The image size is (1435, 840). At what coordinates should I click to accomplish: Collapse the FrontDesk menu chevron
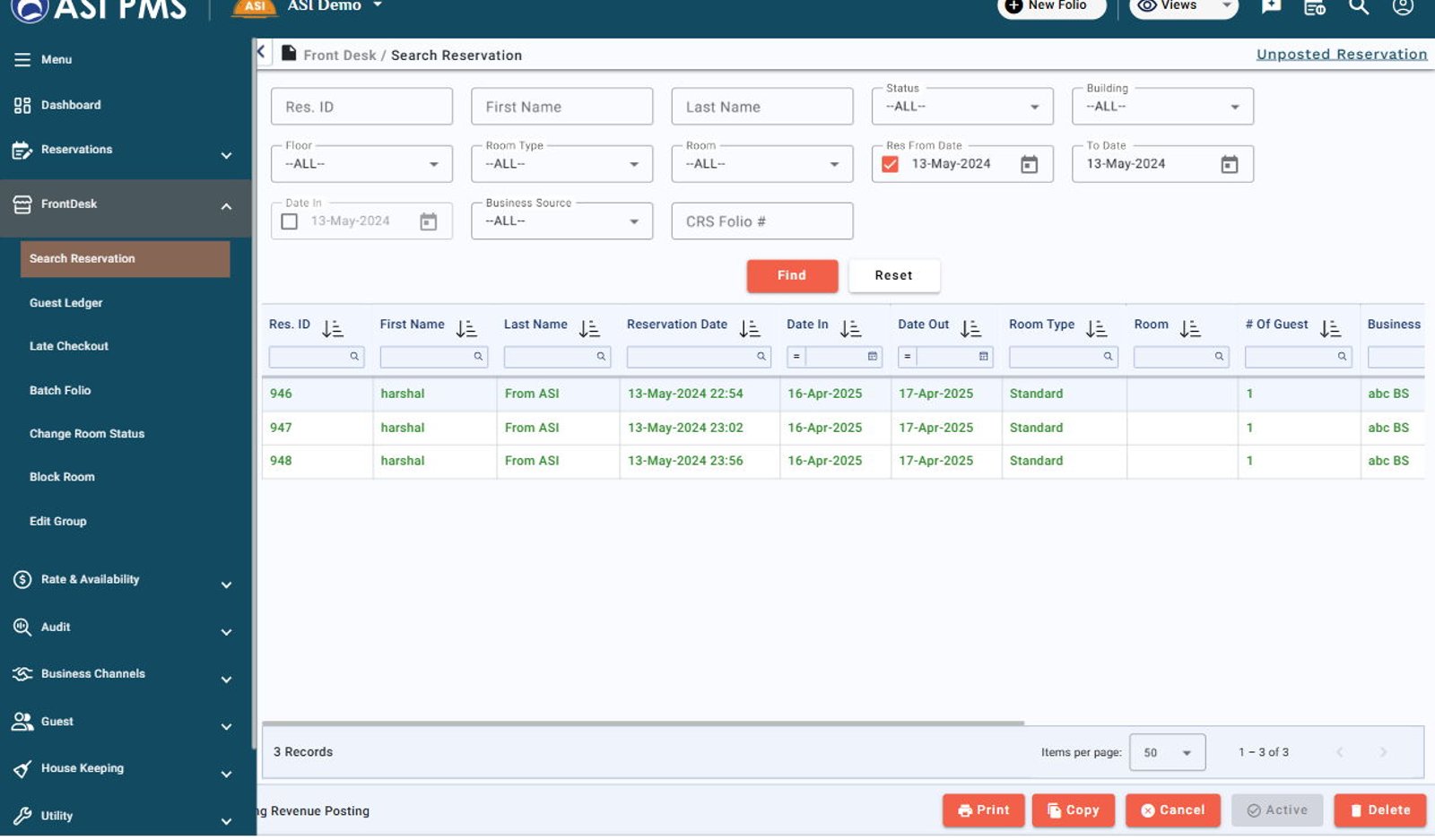(226, 207)
